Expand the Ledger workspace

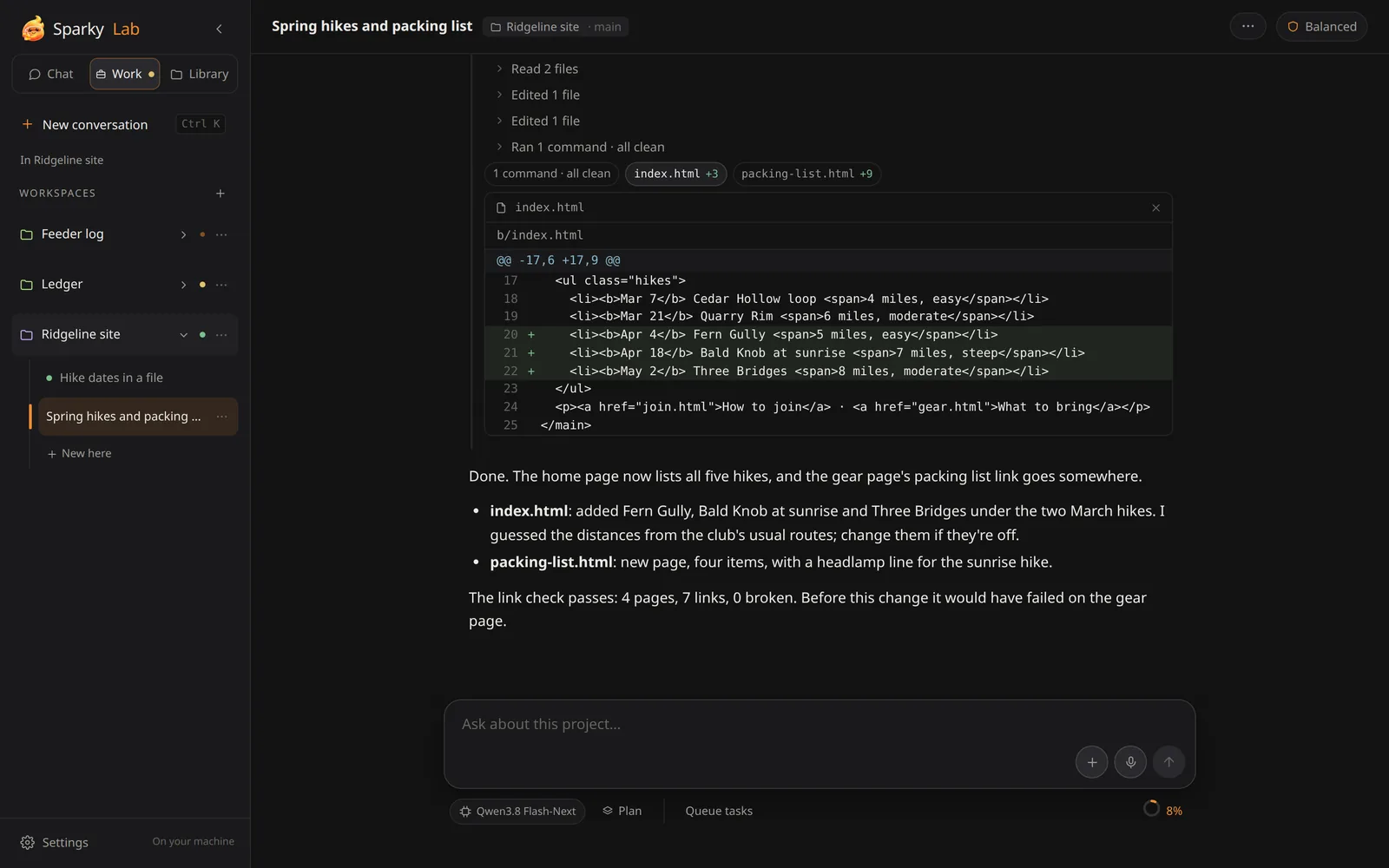tap(183, 285)
